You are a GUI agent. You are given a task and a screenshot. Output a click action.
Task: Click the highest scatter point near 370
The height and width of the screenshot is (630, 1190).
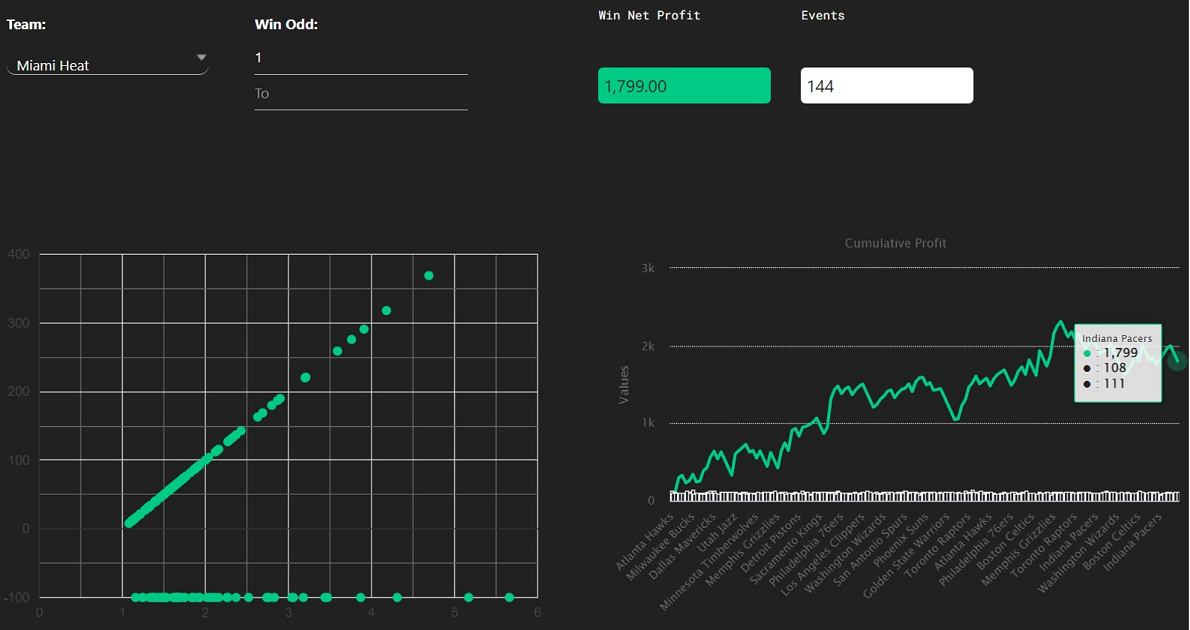(429, 276)
